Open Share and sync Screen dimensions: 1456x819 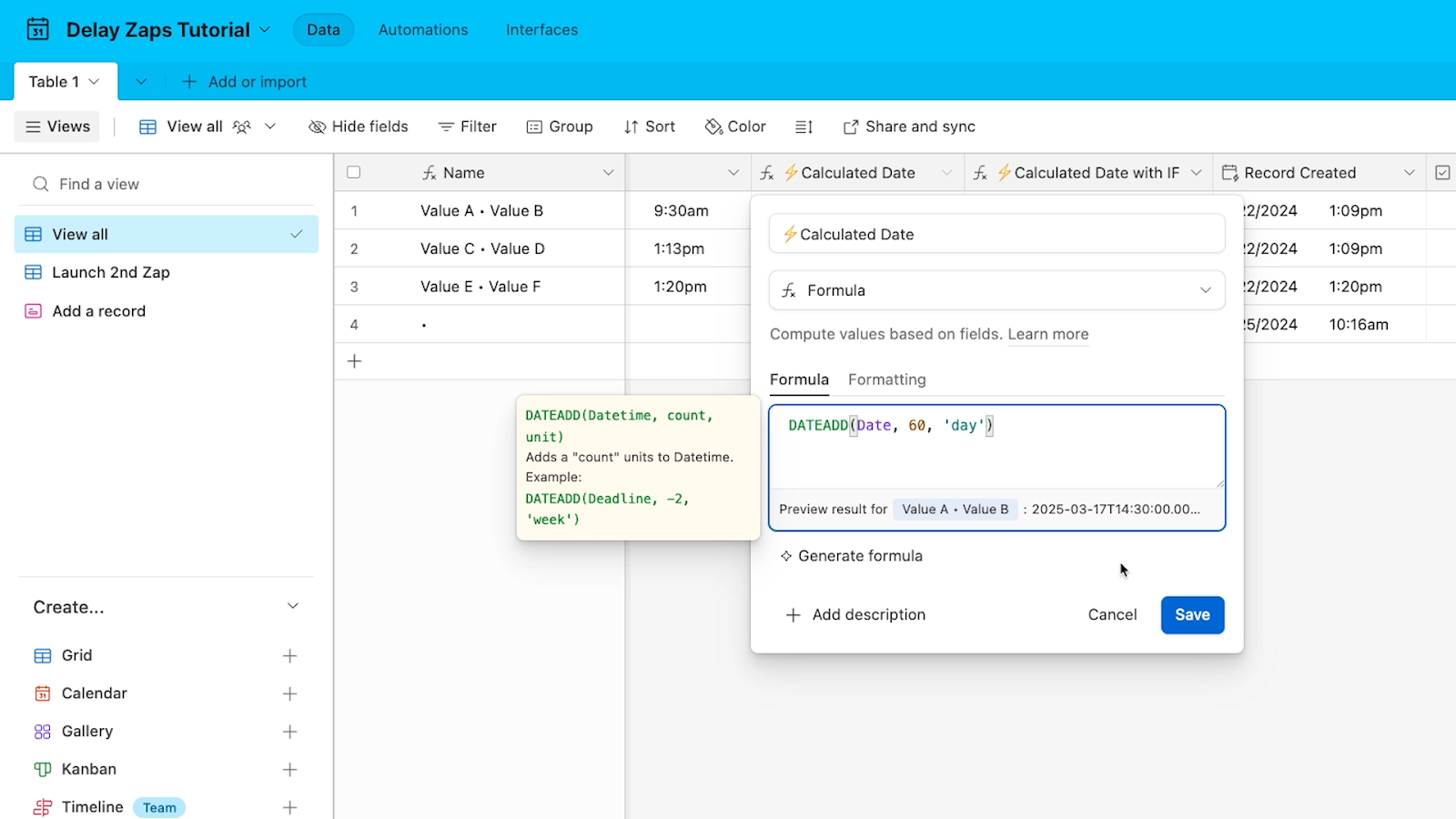909,126
